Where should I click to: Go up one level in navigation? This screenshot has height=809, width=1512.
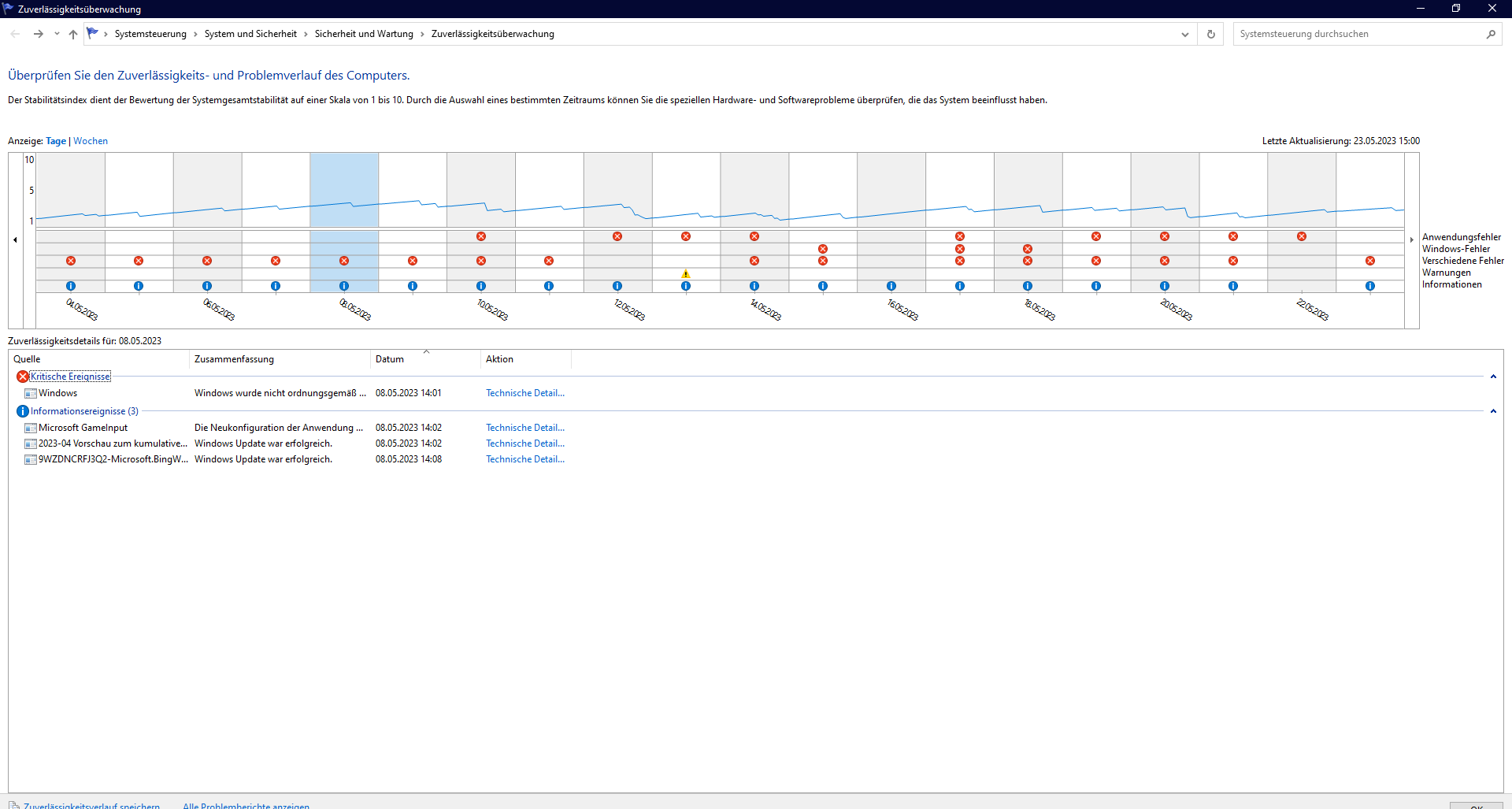point(73,34)
